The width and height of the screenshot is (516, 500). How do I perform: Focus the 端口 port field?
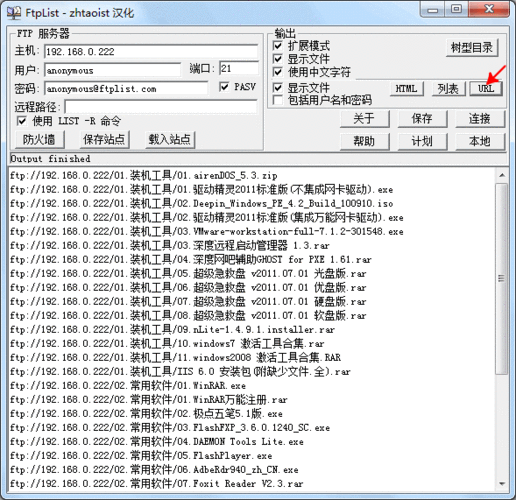point(239,68)
